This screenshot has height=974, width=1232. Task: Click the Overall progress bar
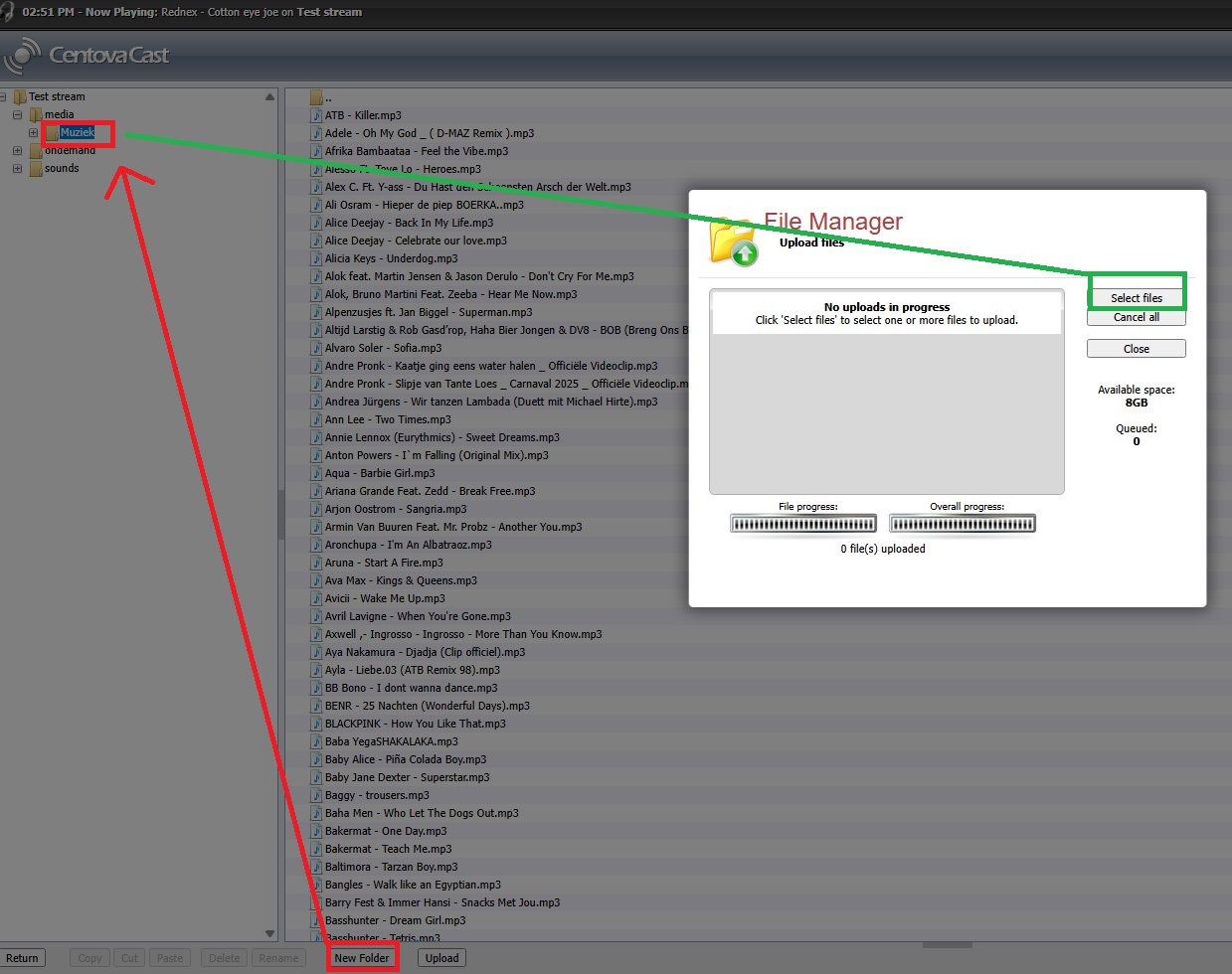point(962,524)
